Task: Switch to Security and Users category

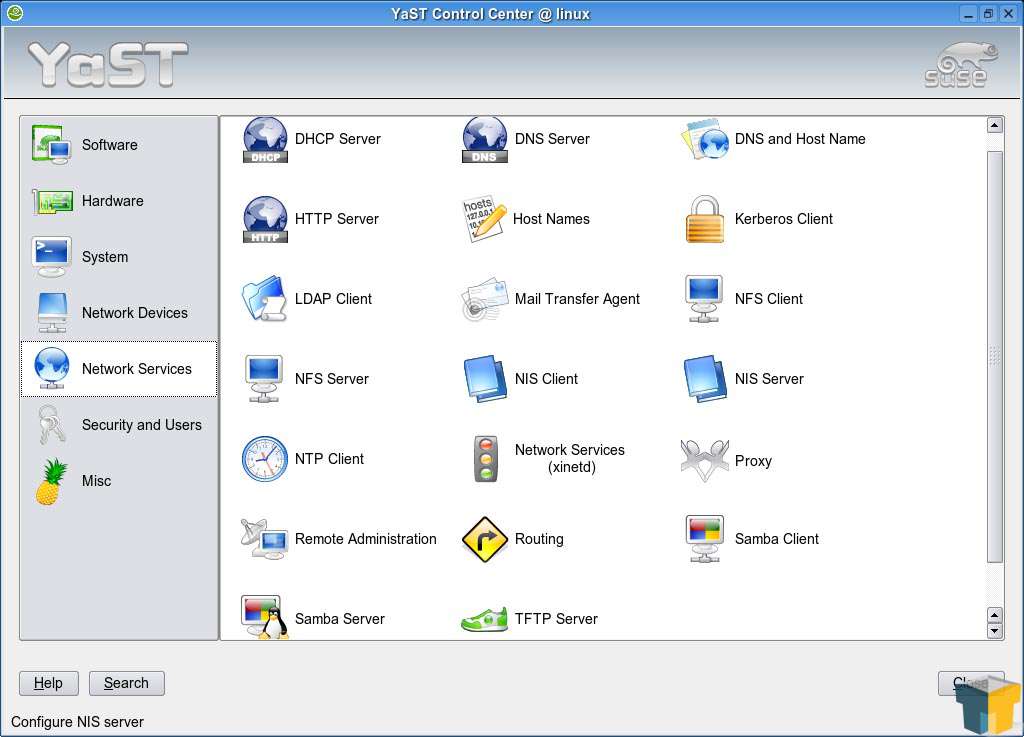Action: pyautogui.click(x=119, y=425)
